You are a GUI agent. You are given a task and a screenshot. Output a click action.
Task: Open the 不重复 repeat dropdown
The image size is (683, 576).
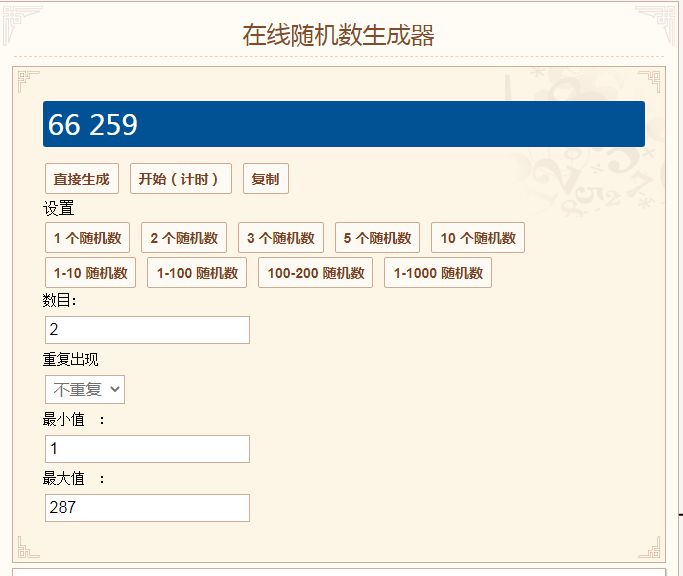(85, 390)
